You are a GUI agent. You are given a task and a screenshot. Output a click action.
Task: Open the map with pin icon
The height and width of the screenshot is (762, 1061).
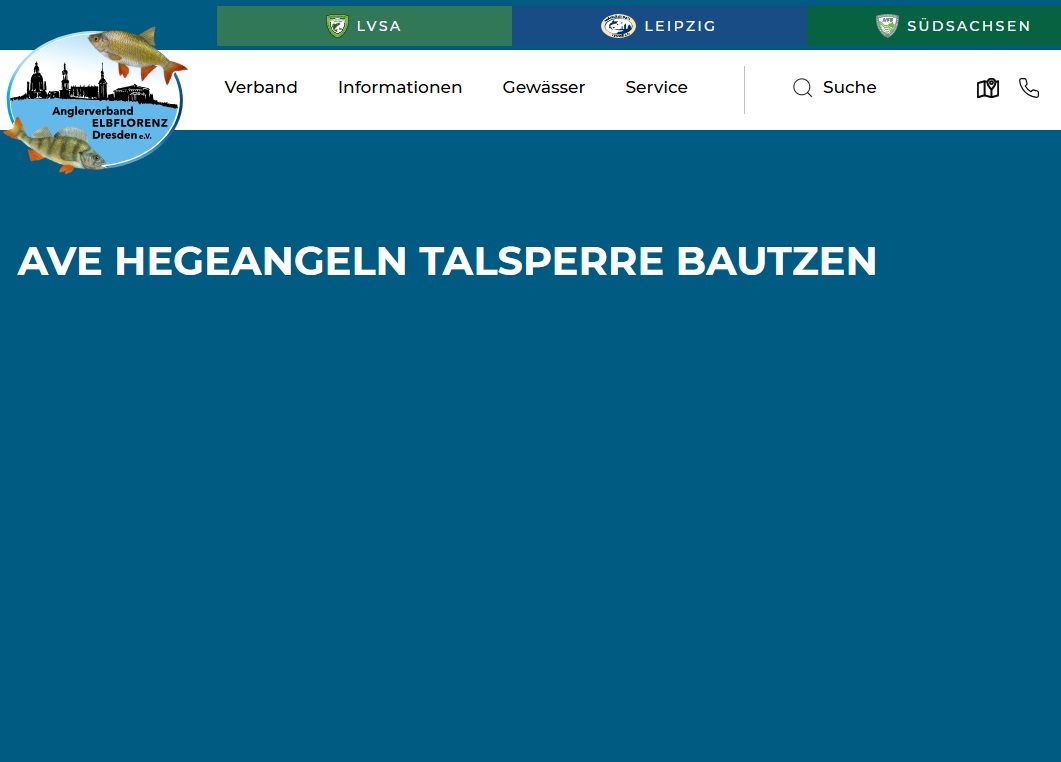point(988,88)
